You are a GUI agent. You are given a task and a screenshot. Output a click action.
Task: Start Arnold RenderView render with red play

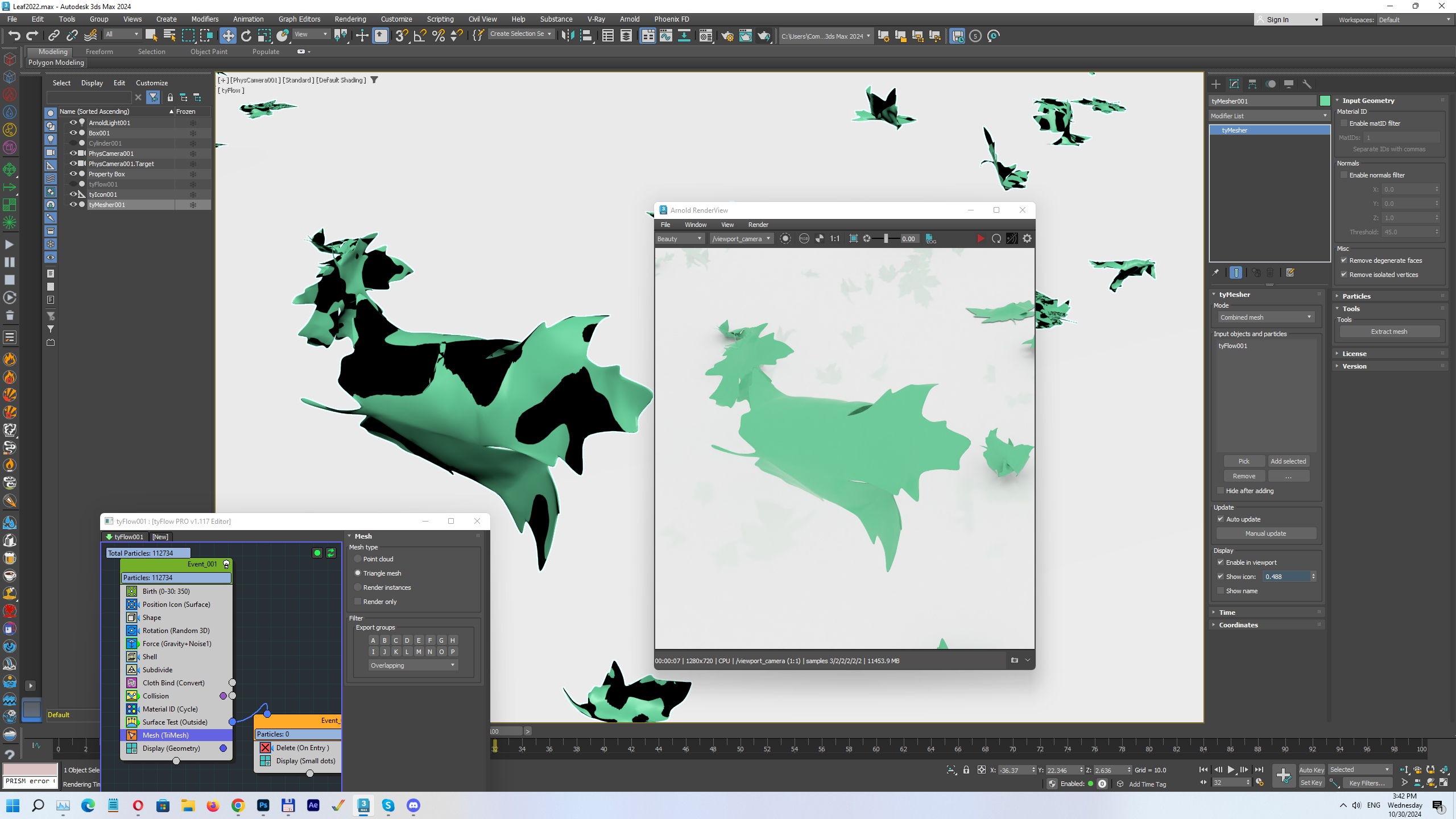980,239
